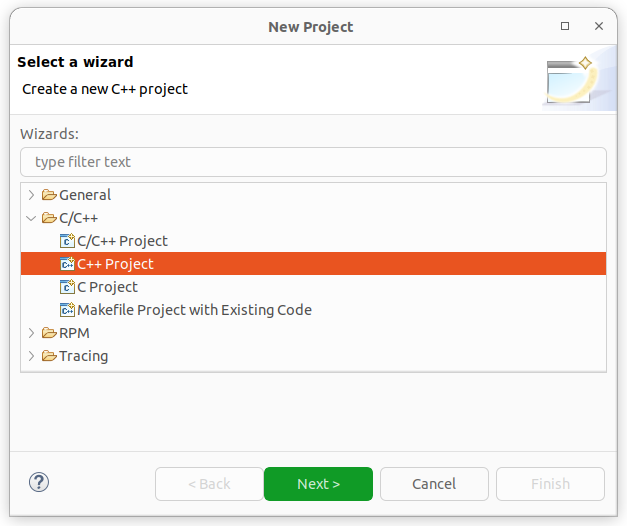
Task: Click the C/C++ Project wizard icon
Action: [67, 241]
